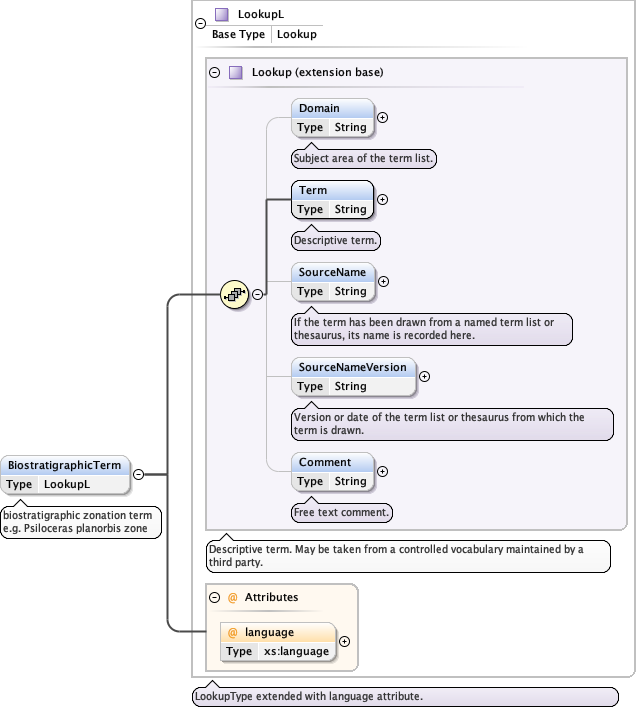Click the @ icon beside Attributes heading
This screenshot has width=637, height=710.
(x=232, y=597)
